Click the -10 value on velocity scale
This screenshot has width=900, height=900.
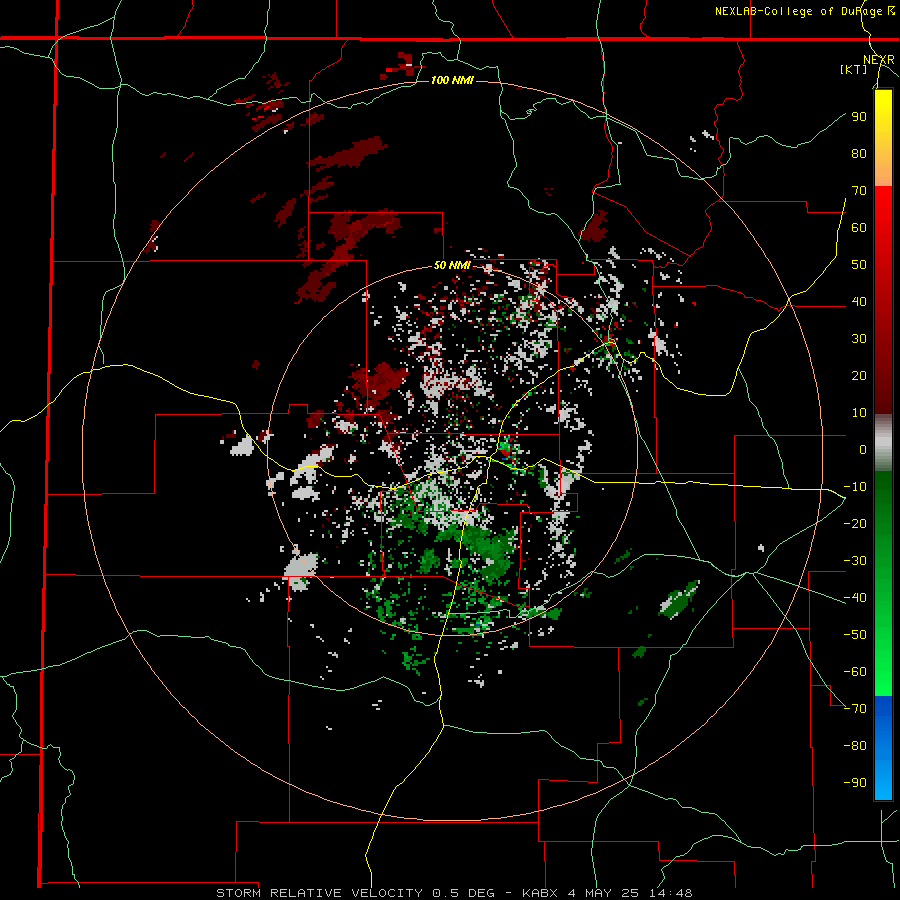(855, 487)
